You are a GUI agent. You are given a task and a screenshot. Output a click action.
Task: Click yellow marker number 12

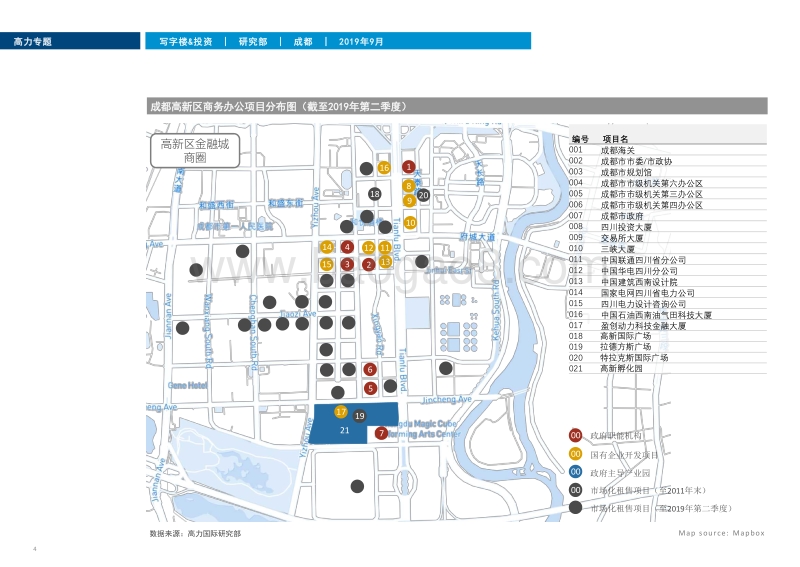click(x=368, y=248)
